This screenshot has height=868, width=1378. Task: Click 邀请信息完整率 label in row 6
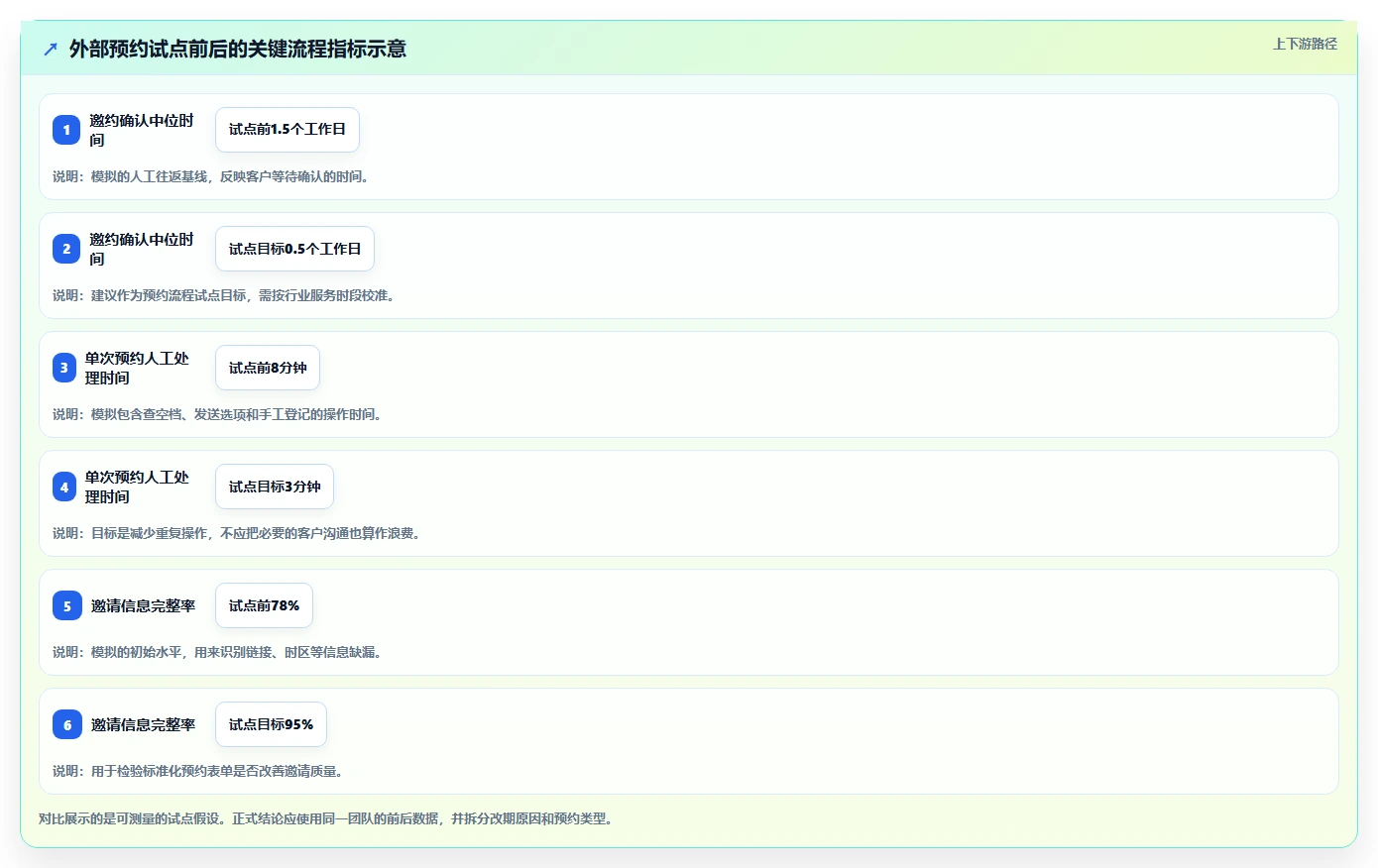143,724
